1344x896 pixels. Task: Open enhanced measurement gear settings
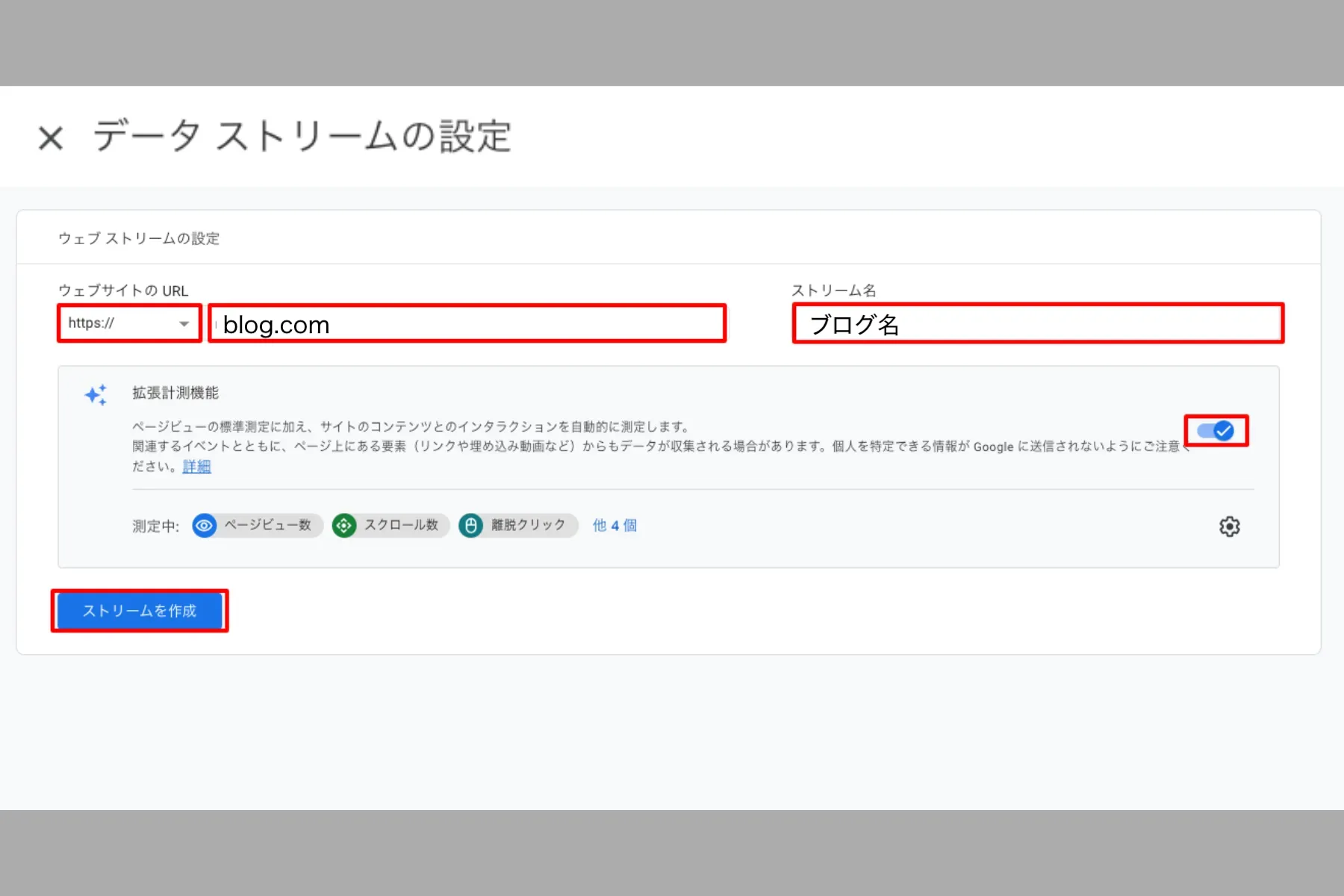point(1229,526)
